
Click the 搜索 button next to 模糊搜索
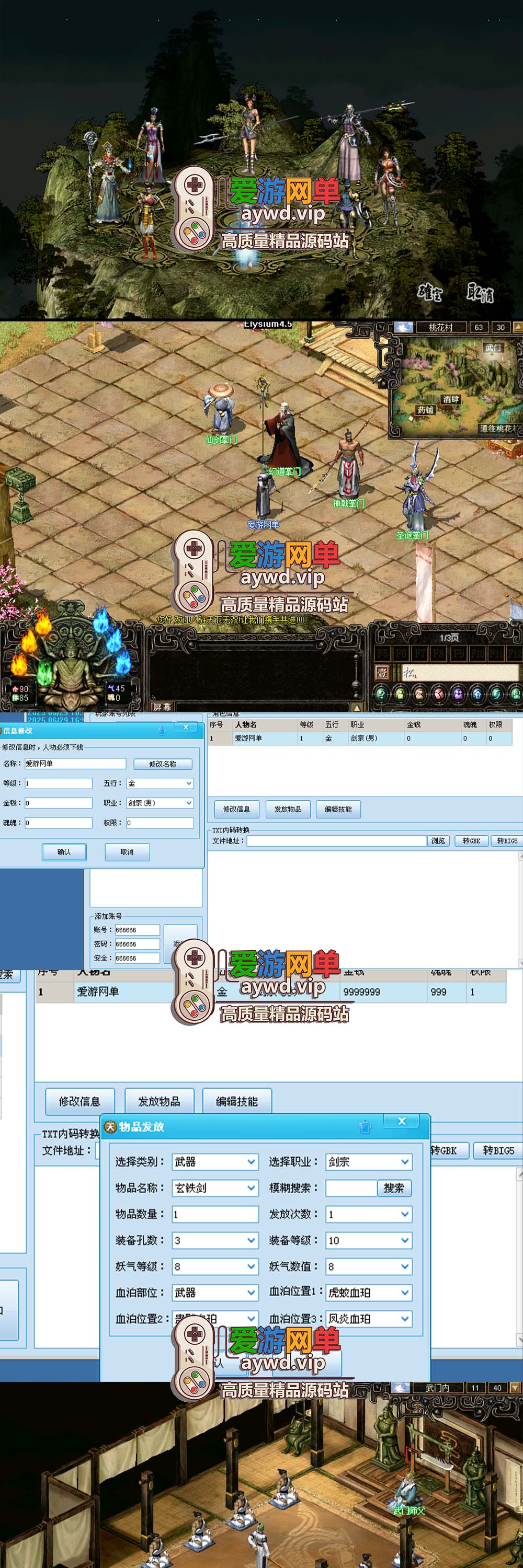[394, 1188]
